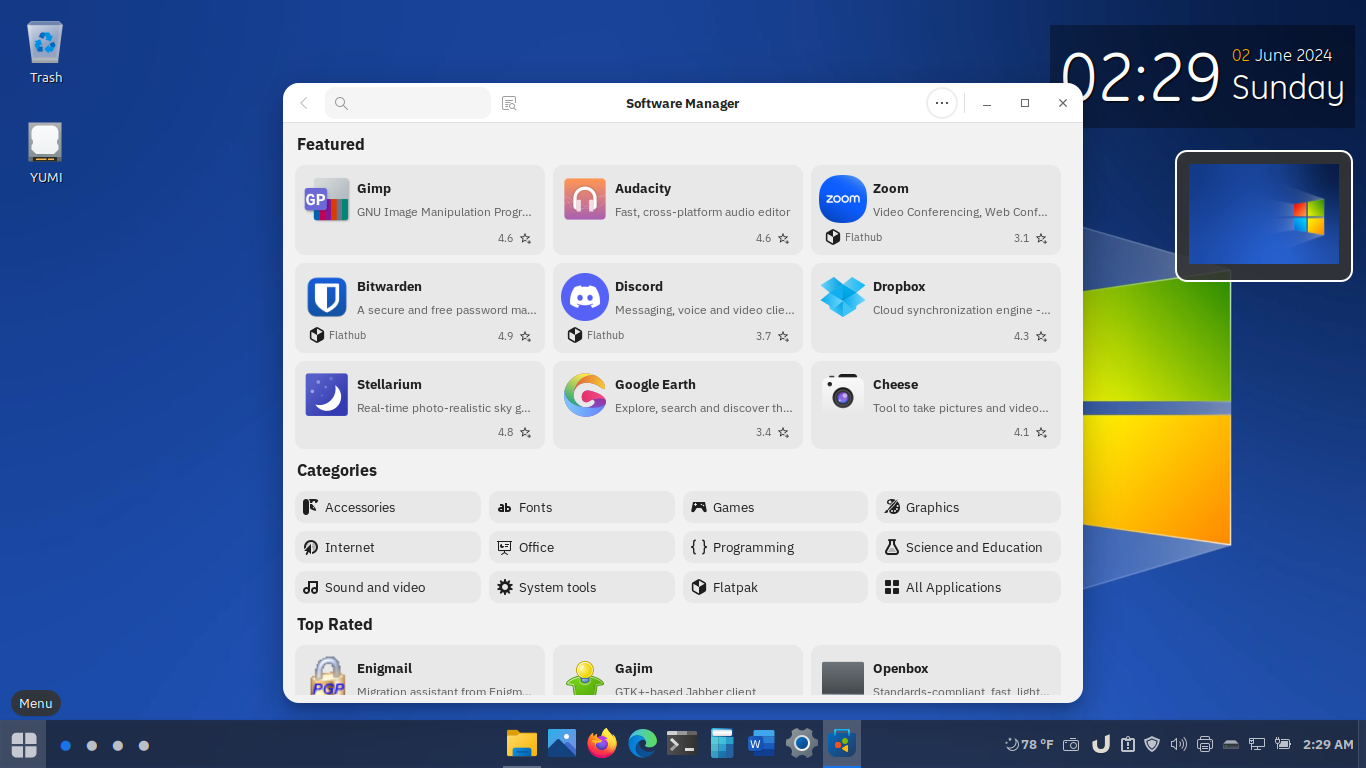Click the Software Manager search field
This screenshot has width=1366, height=768.
408,103
